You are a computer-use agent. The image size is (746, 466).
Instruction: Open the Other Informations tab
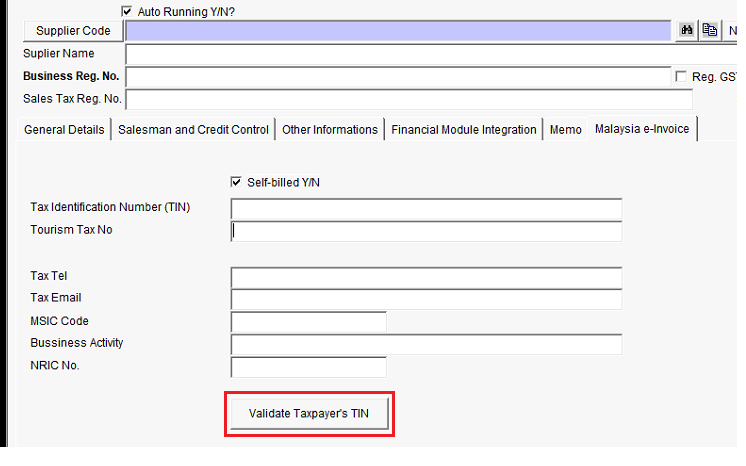tap(330, 130)
